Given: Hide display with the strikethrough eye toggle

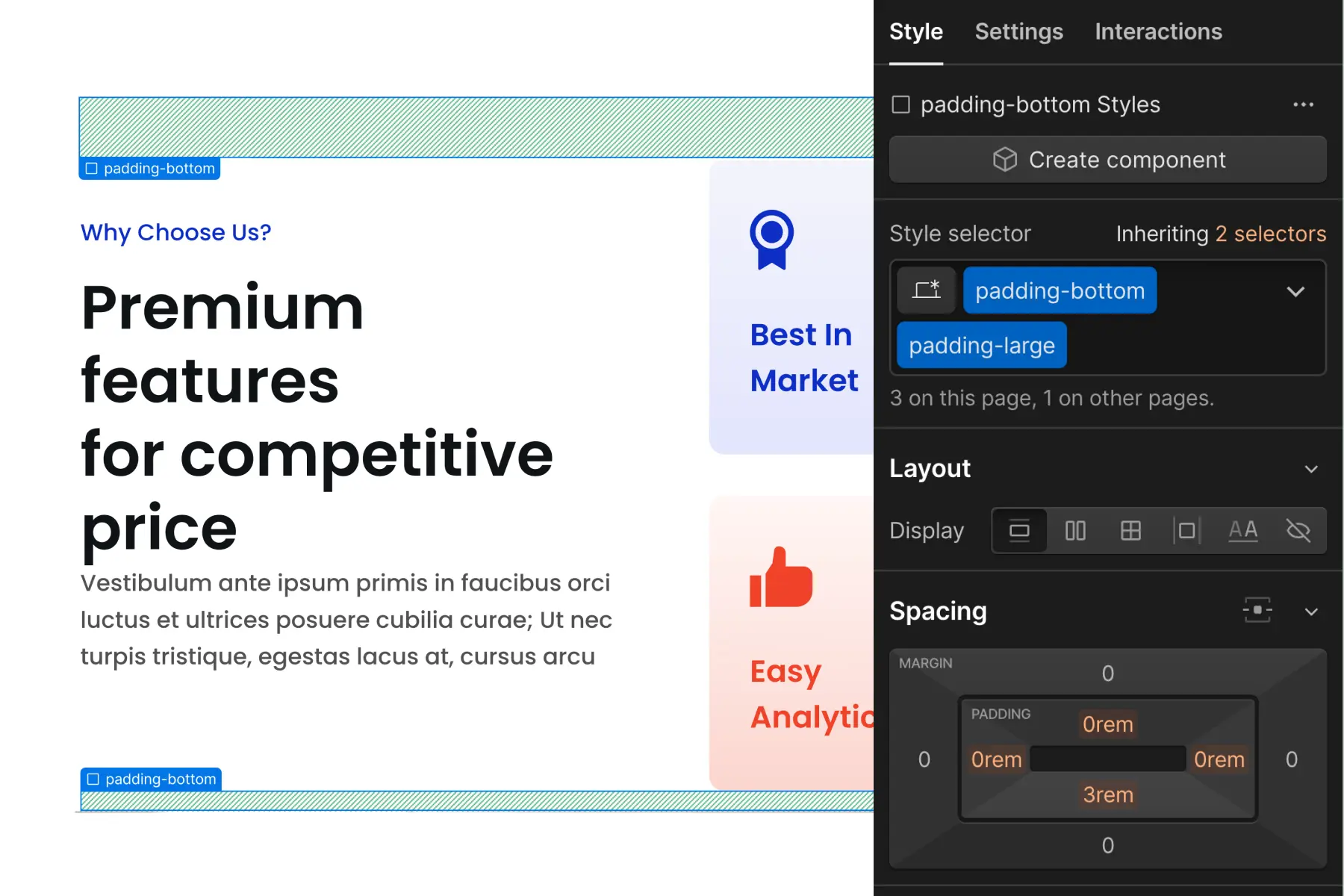Looking at the screenshot, I should pos(1298,530).
